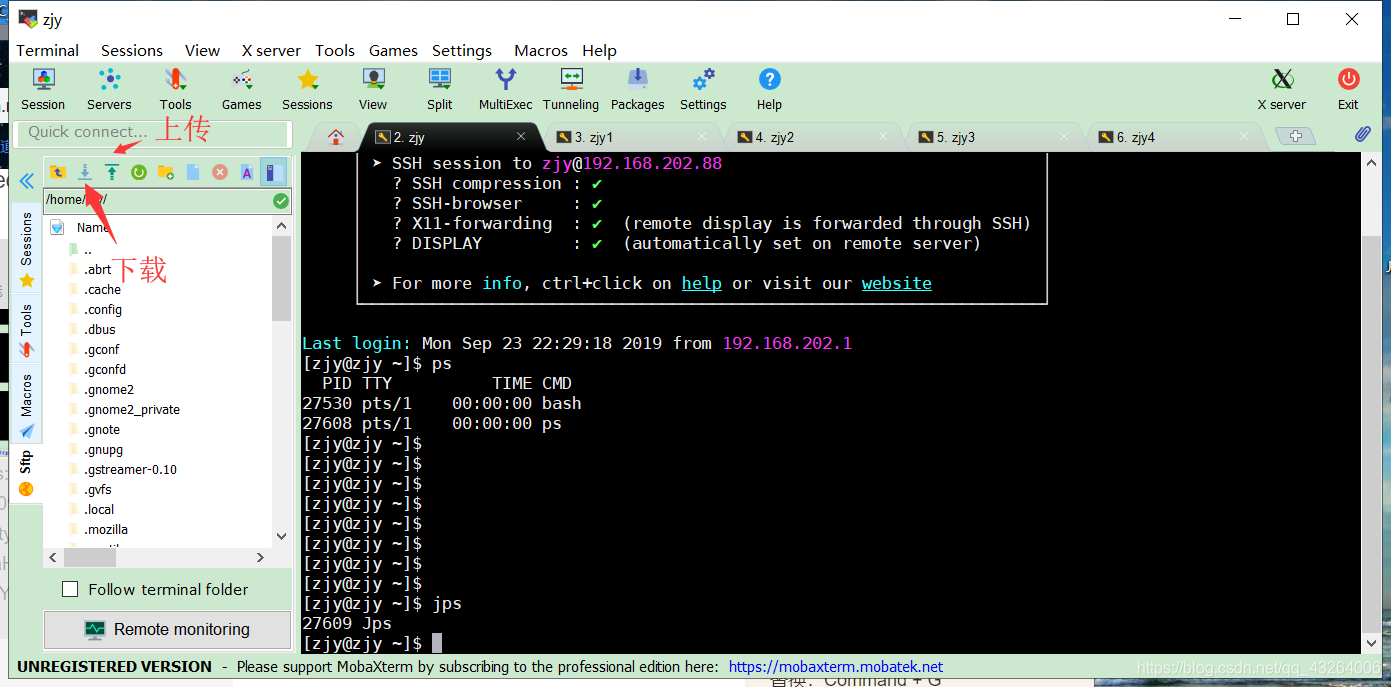Click the Servers toolbar icon
This screenshot has height=687, width=1391.
coord(109,89)
